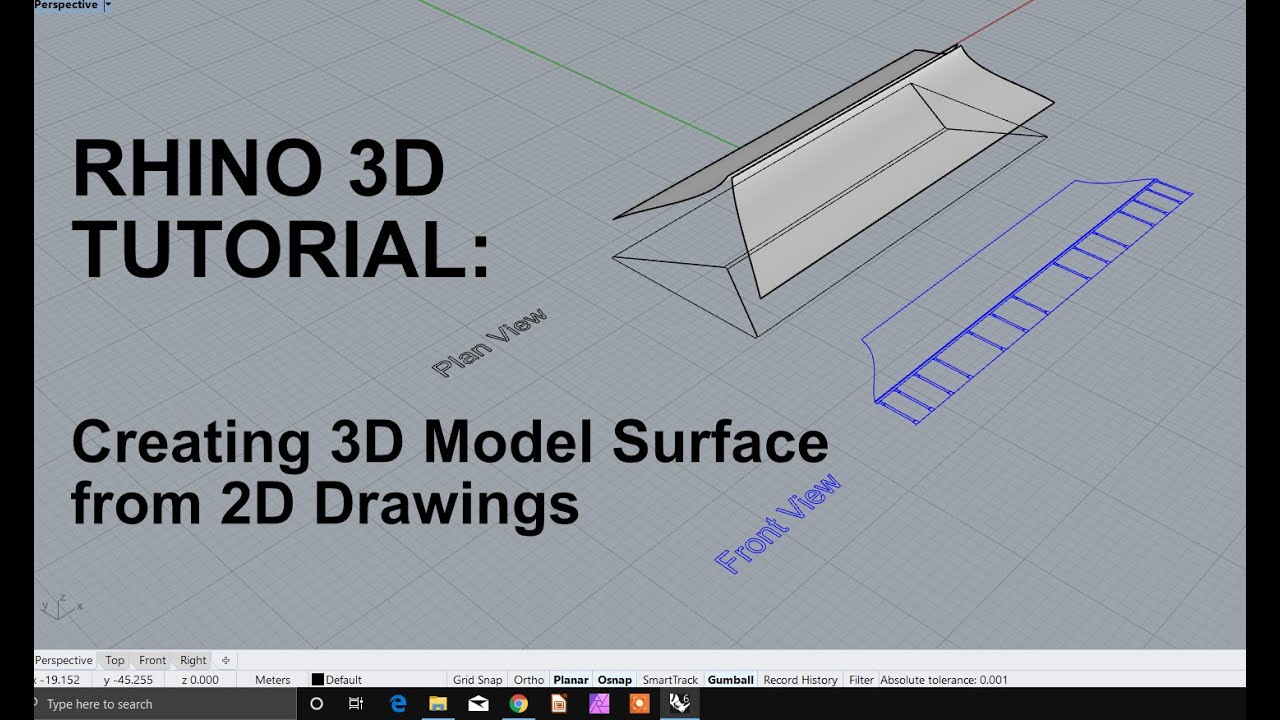Open the orange square app on taskbar

tap(640, 704)
